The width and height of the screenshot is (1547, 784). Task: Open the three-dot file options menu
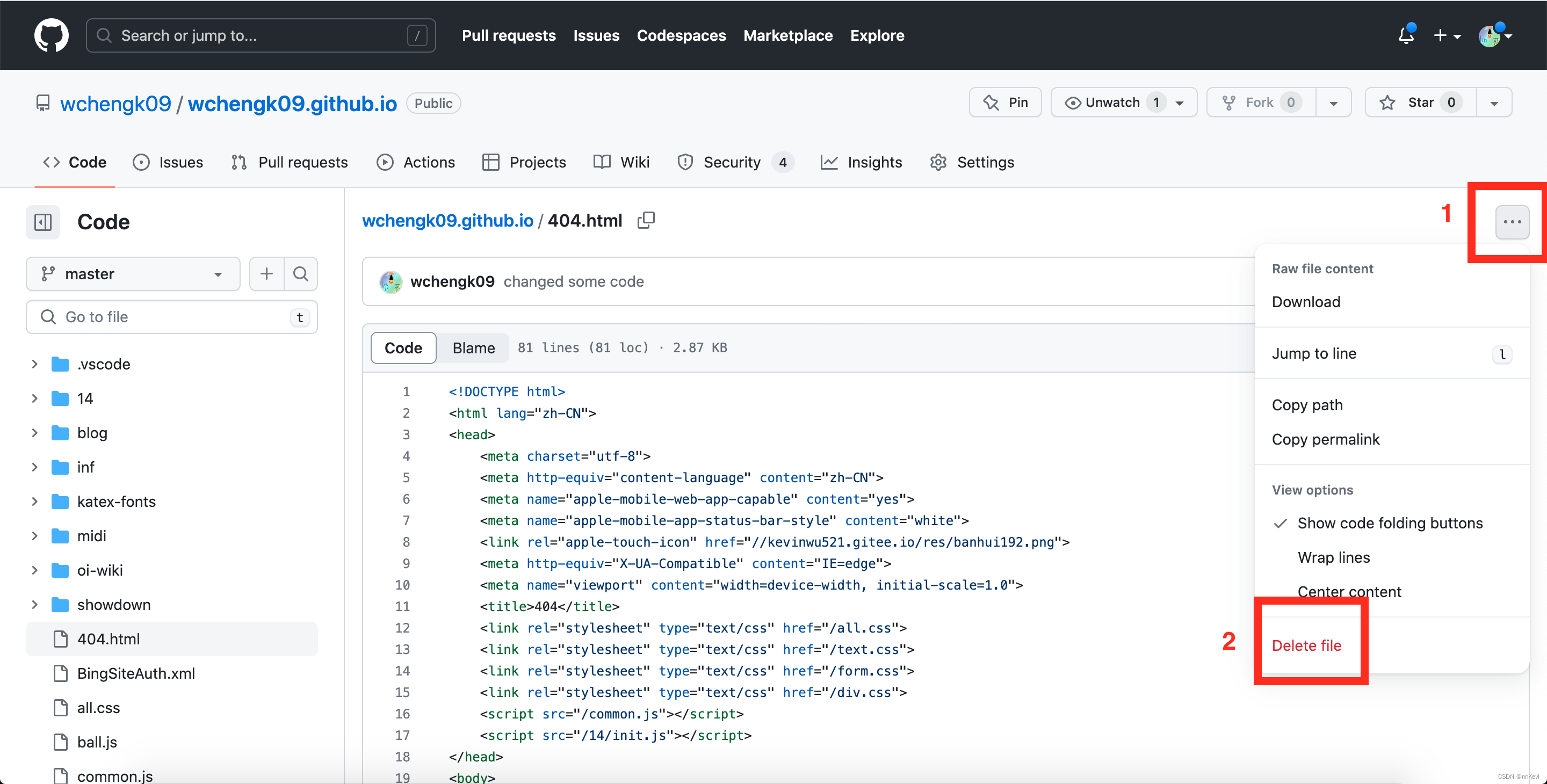(1512, 222)
